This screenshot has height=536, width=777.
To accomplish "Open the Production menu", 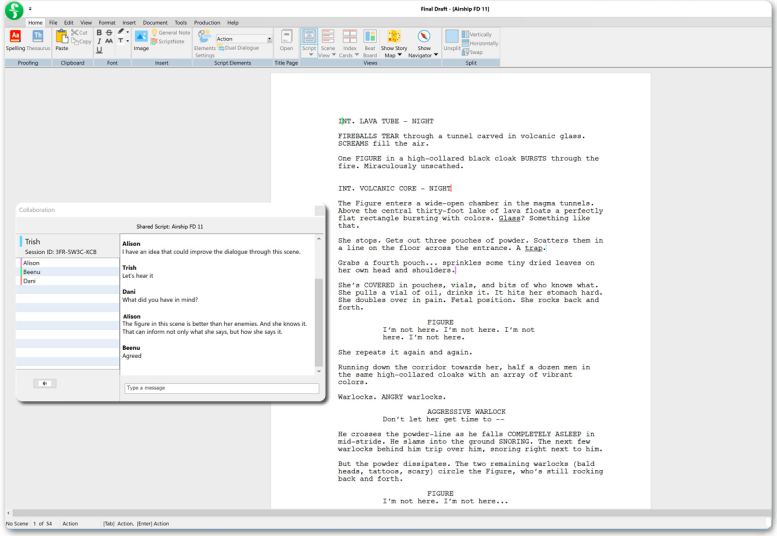I will (x=207, y=22).
